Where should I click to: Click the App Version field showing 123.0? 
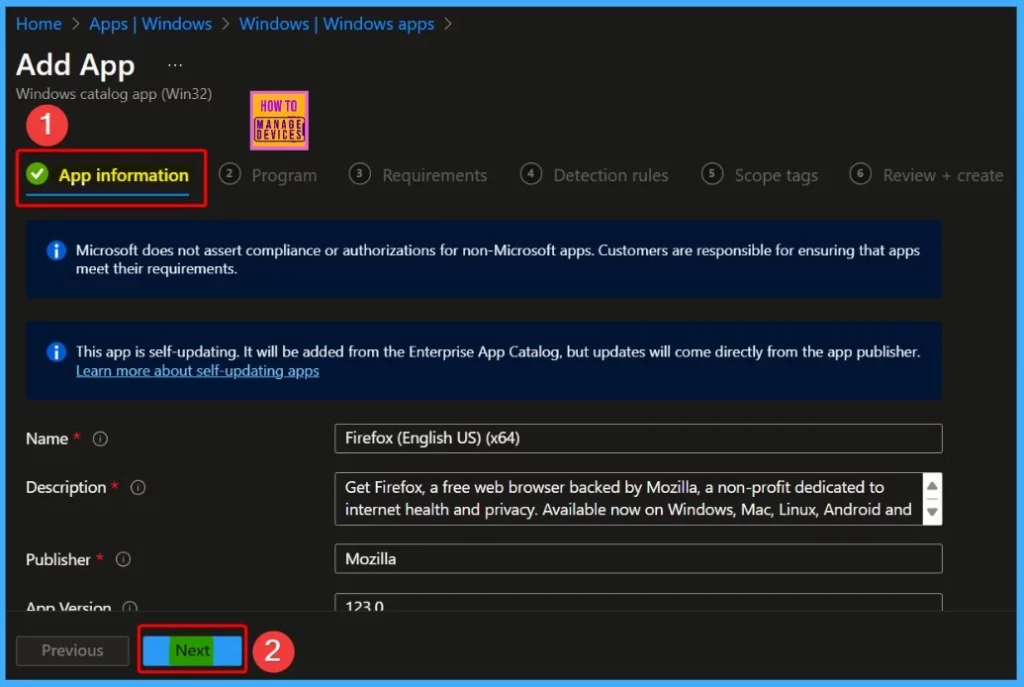click(638, 602)
